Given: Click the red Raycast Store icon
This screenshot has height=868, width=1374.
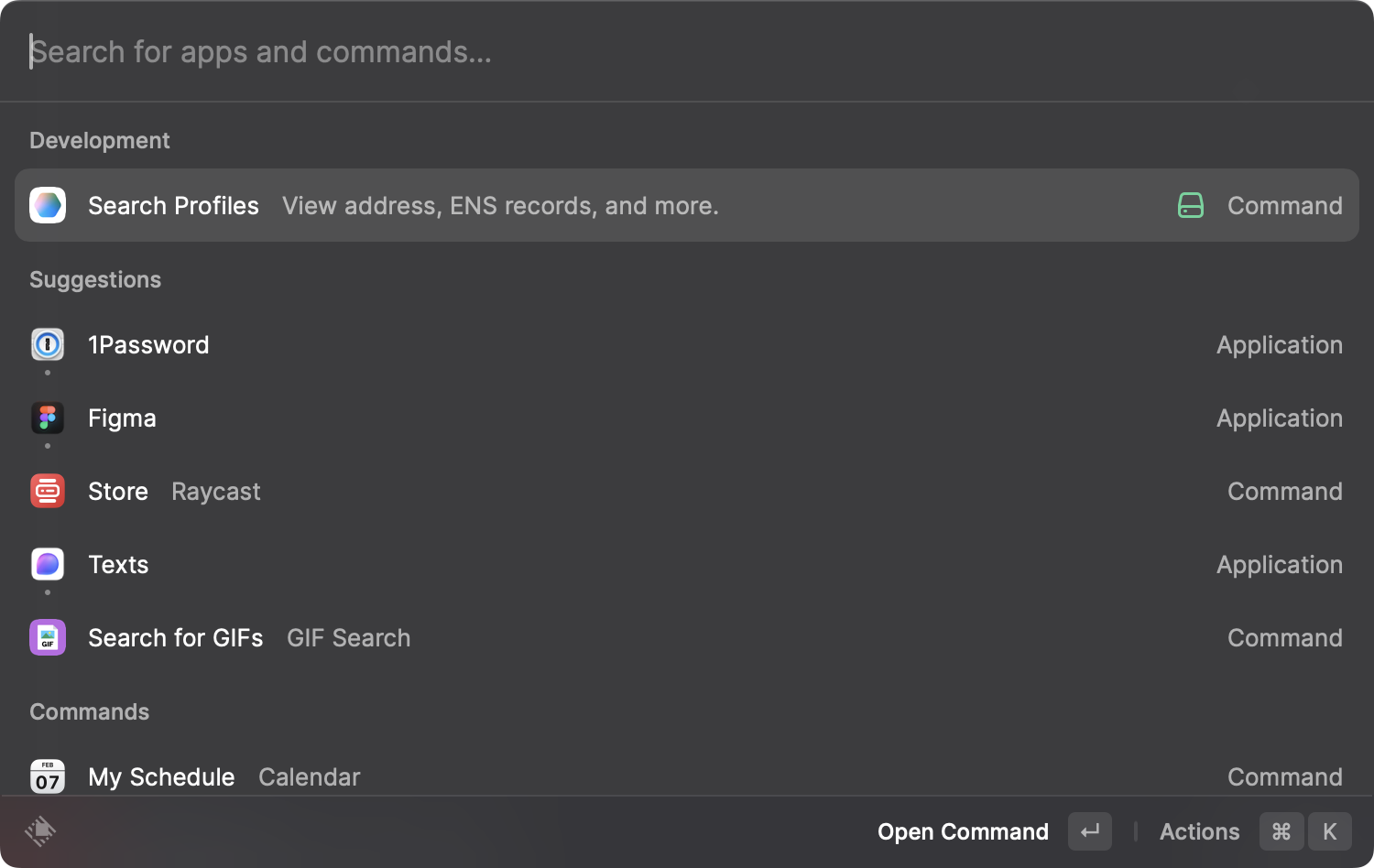Looking at the screenshot, I should pyautogui.click(x=48, y=492).
